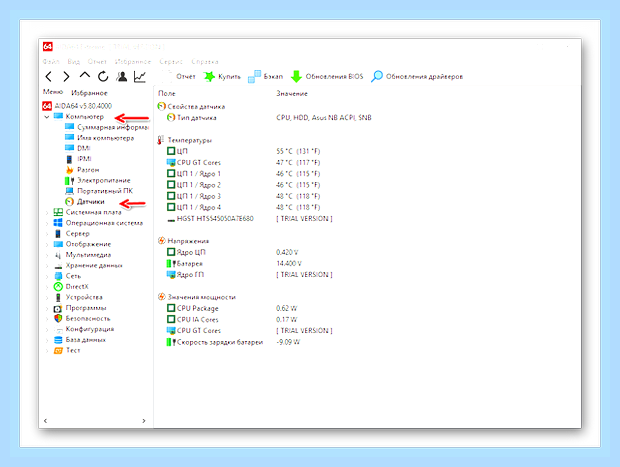Select Портативный ПК tree item

coord(99,191)
